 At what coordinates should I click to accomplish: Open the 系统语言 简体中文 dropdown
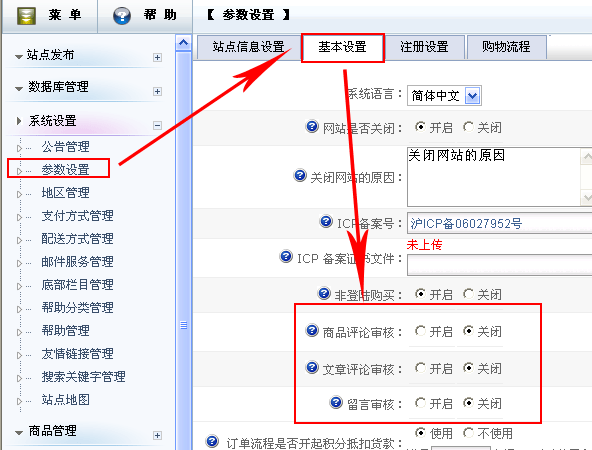tap(473, 96)
